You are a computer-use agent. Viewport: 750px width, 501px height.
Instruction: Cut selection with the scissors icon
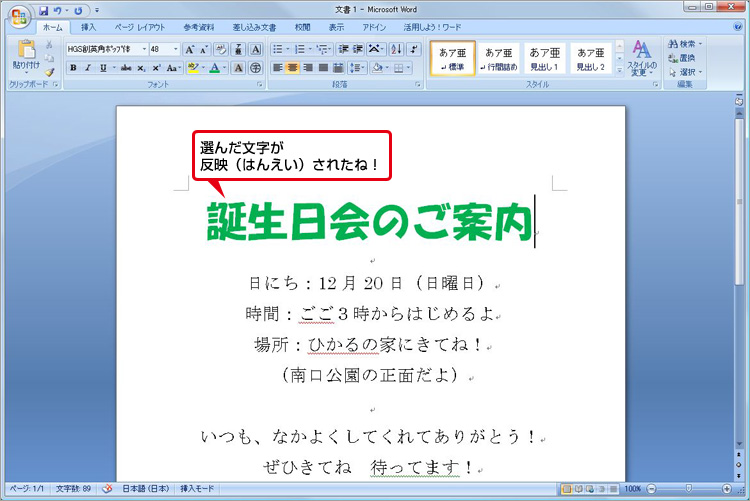49,45
